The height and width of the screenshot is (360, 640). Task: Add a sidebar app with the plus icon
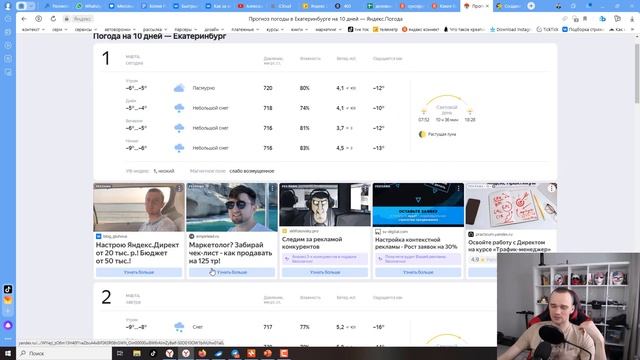coord(8,311)
